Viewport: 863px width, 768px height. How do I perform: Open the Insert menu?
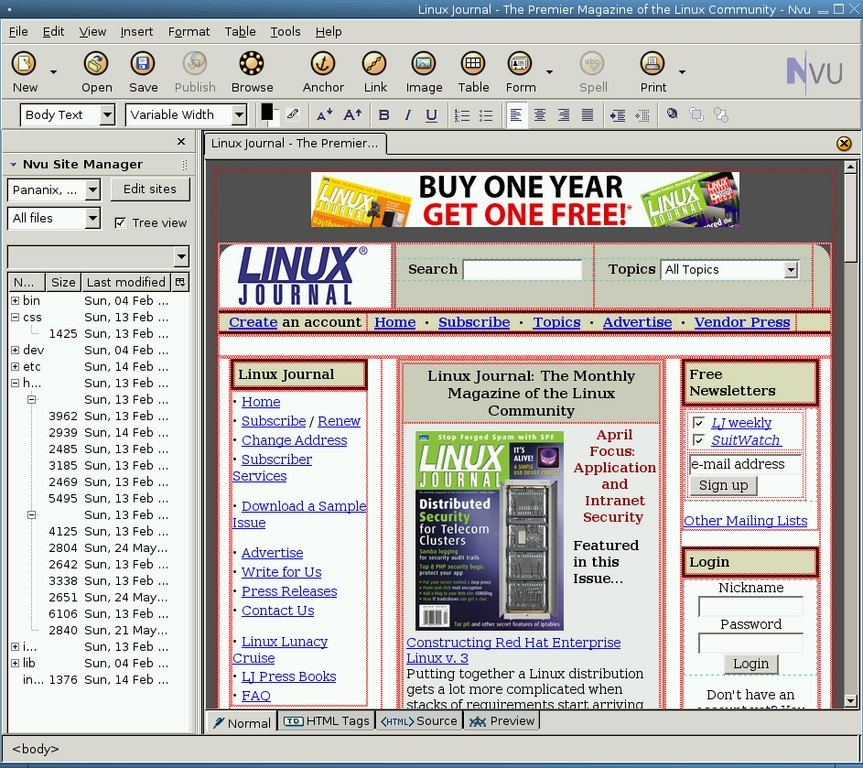tap(136, 31)
